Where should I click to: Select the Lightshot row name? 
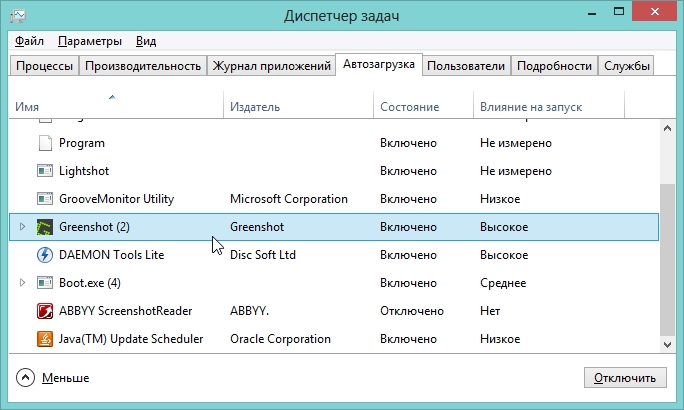84,171
